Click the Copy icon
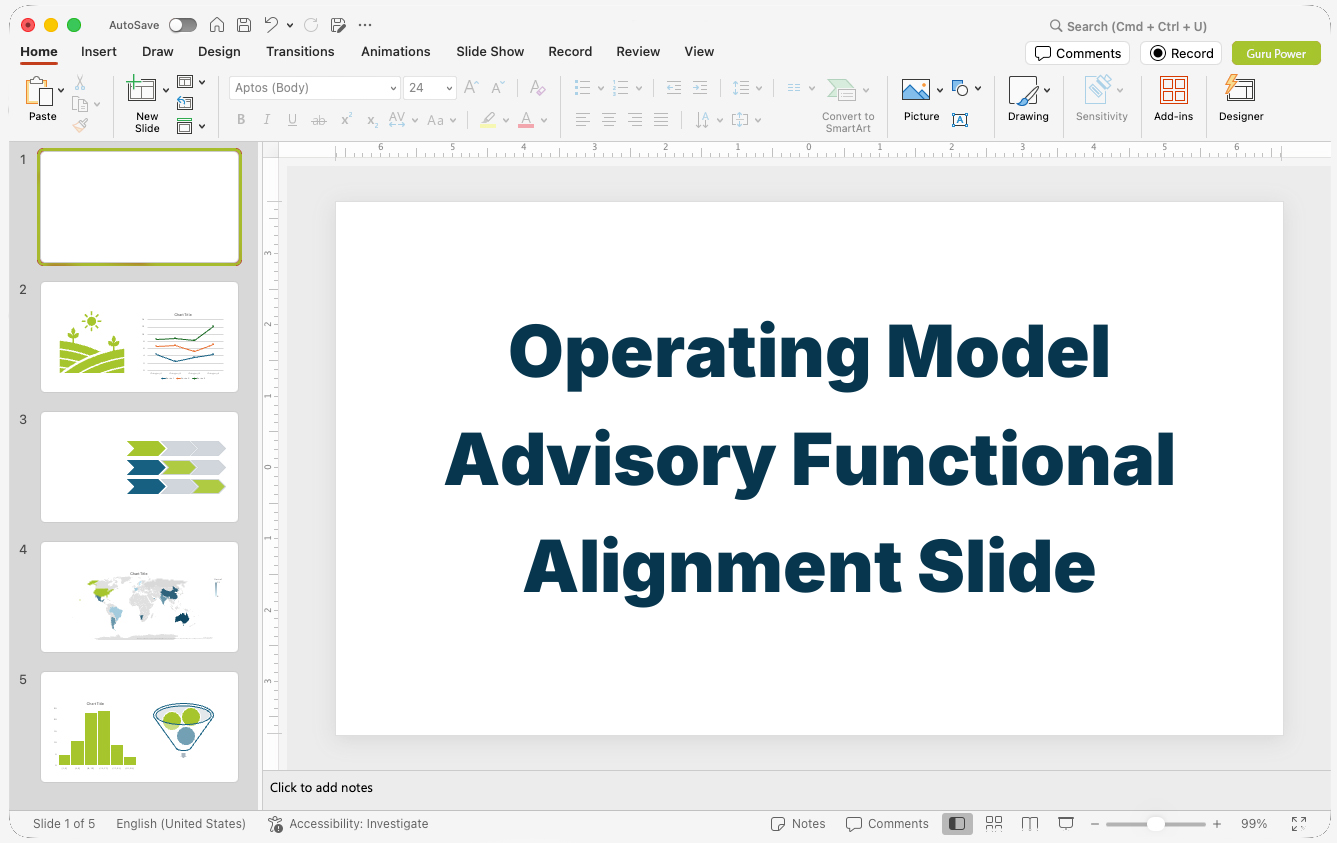 80,104
